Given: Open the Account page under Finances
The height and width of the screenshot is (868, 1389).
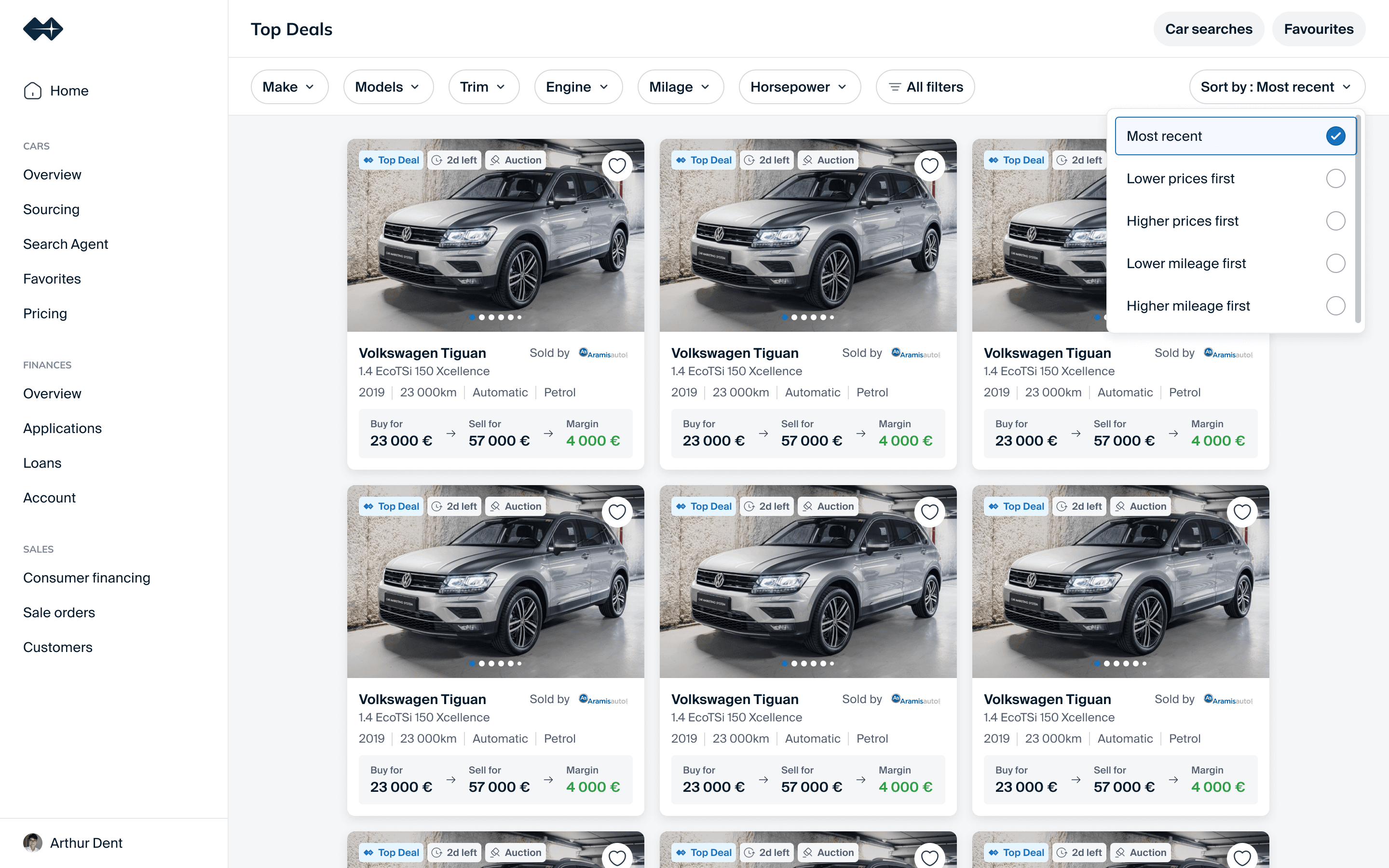Looking at the screenshot, I should point(49,498).
